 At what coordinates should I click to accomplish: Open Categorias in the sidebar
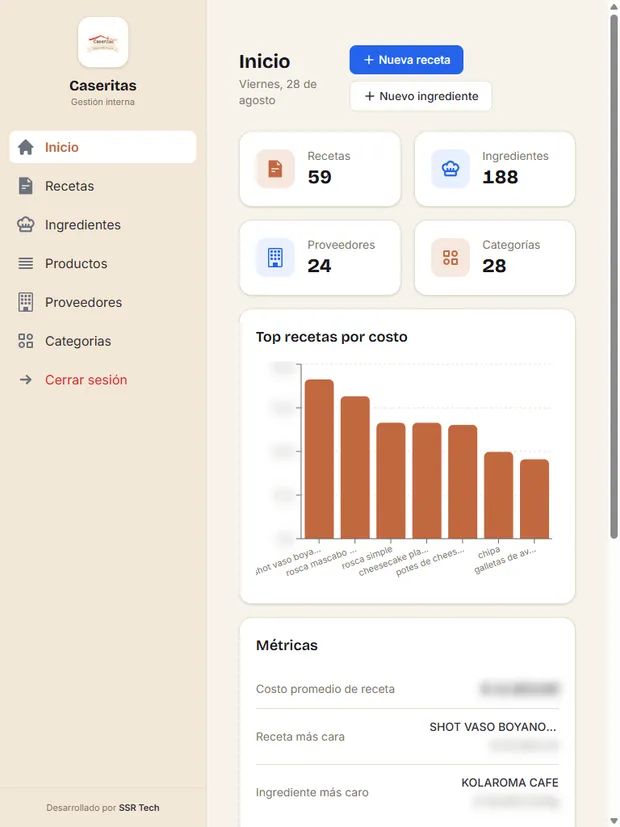[103, 341]
